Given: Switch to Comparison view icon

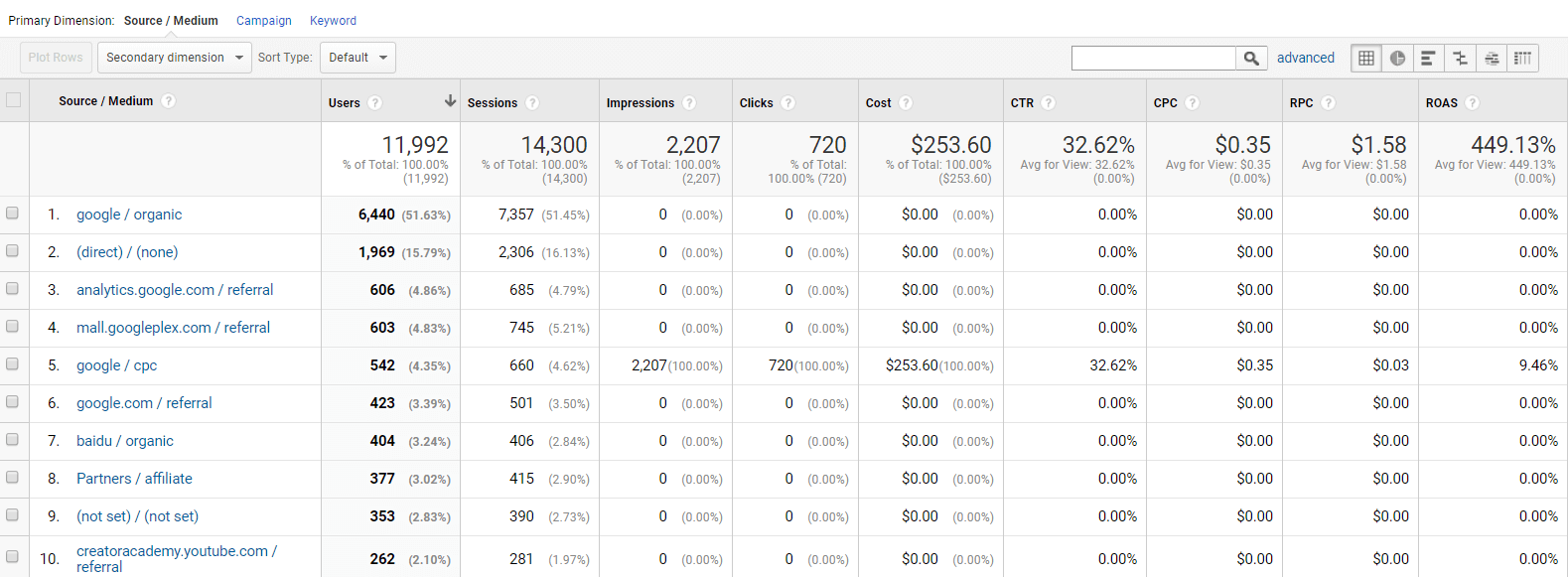Looking at the screenshot, I should click(1460, 58).
